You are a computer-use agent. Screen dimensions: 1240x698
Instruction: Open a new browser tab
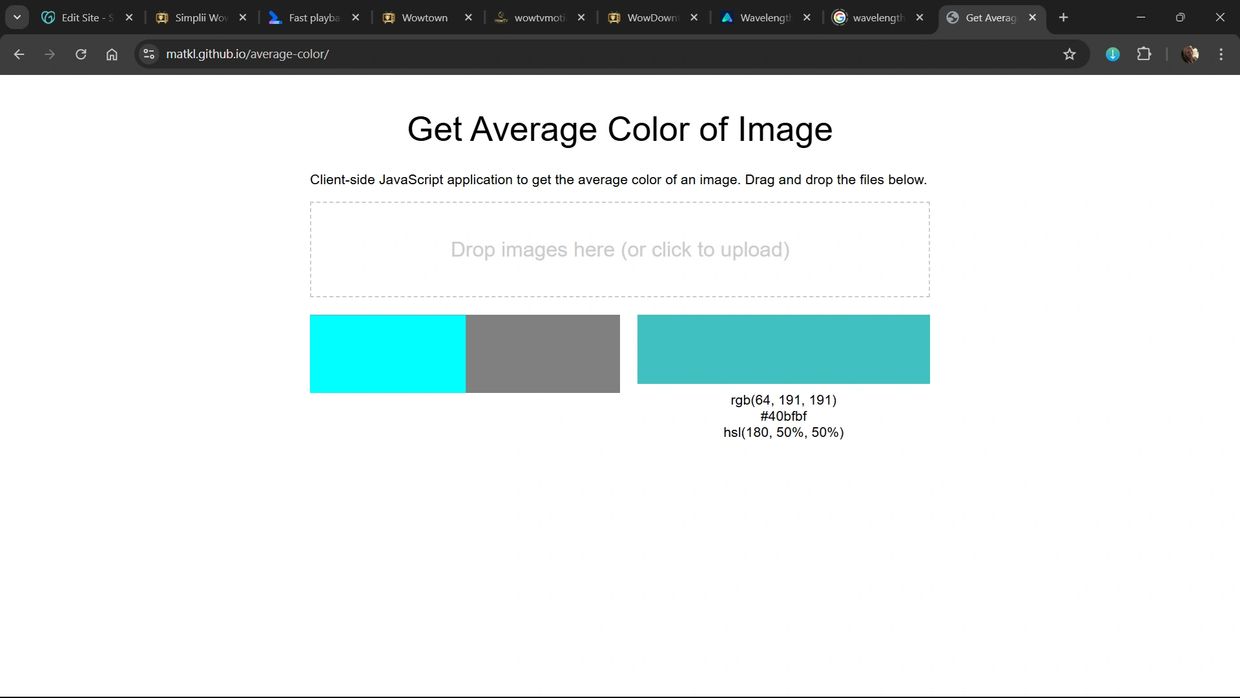point(1063,17)
